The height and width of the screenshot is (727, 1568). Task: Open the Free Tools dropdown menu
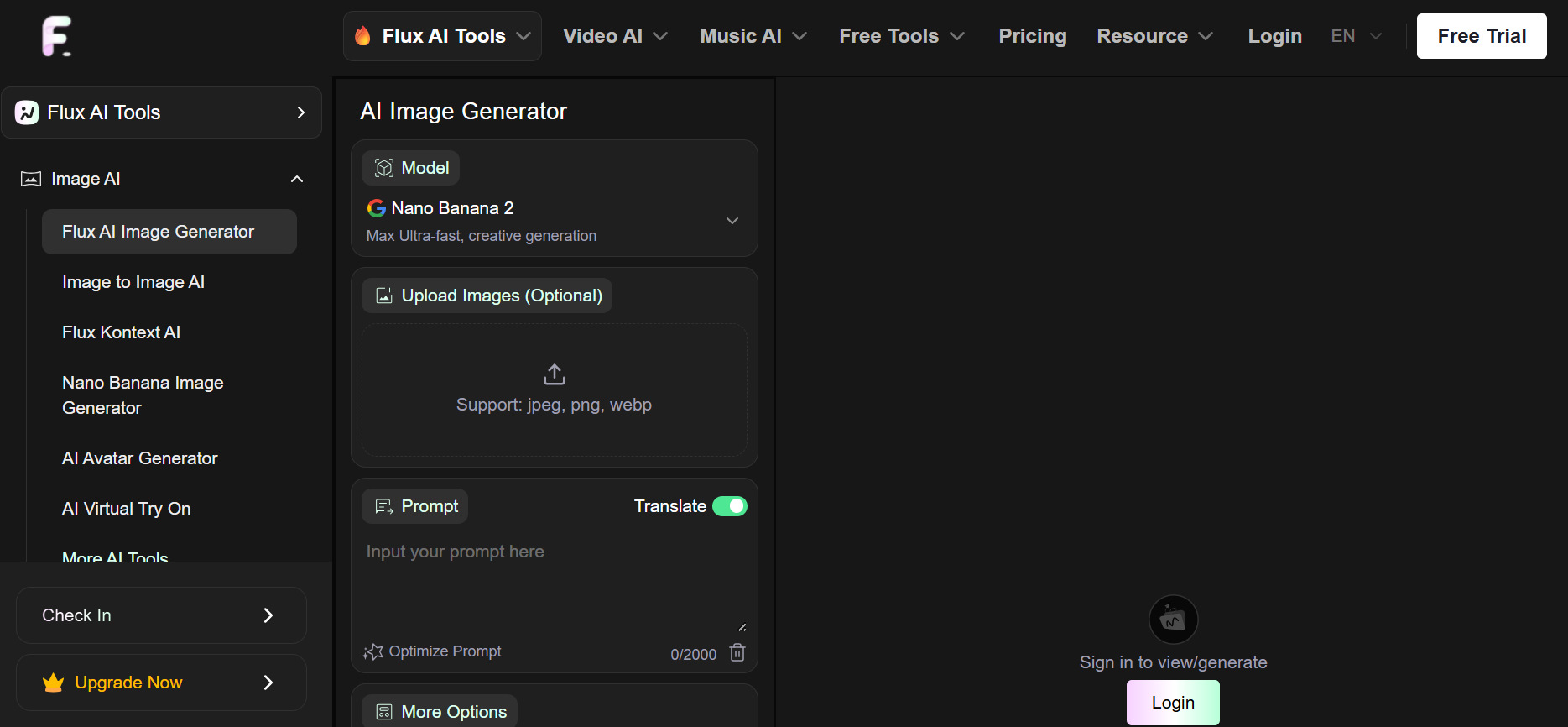pos(902,36)
